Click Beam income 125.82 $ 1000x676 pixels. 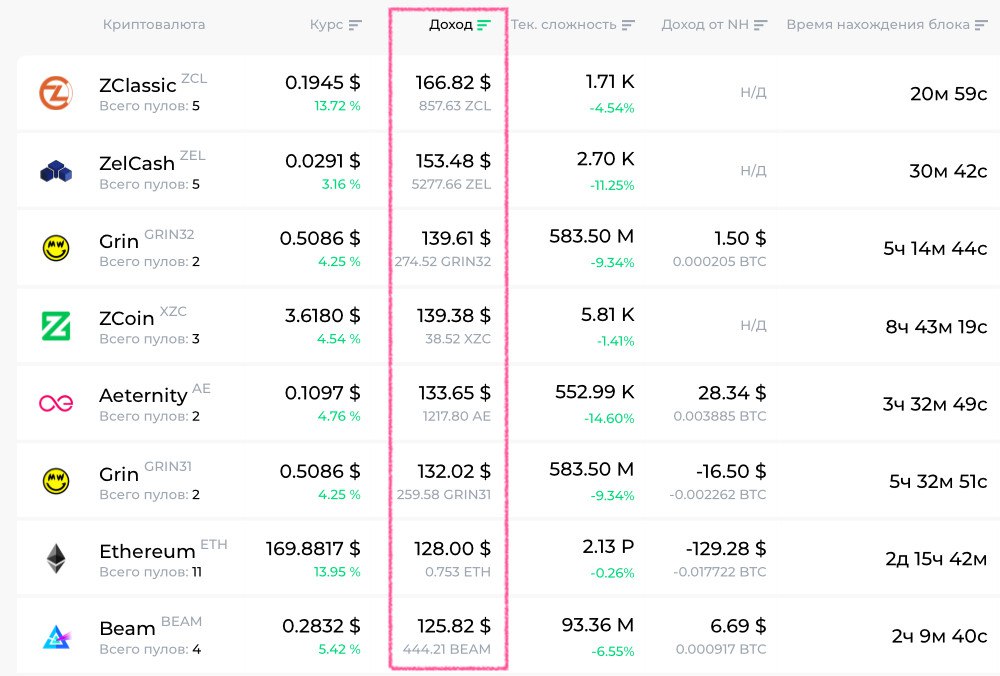coord(454,626)
